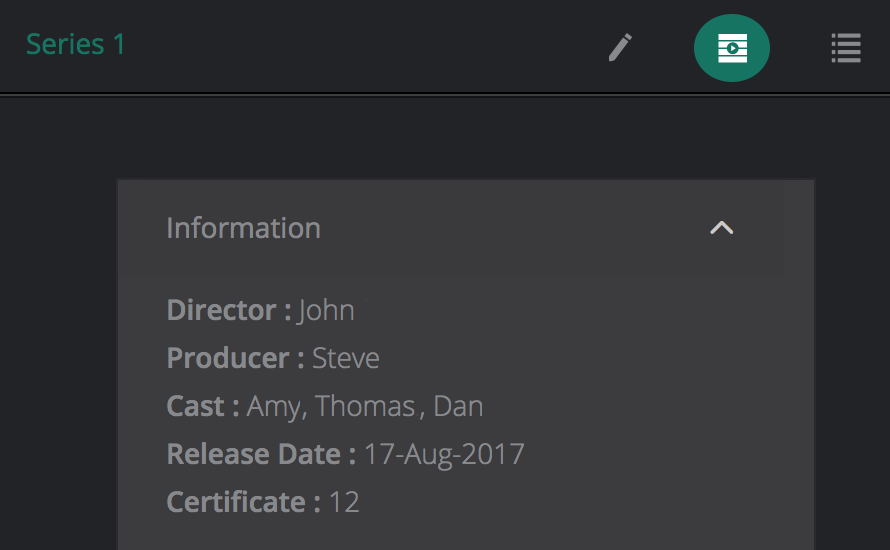Click the empty top bar beside Series 1
This screenshot has height=550, width=890.
pos(360,46)
